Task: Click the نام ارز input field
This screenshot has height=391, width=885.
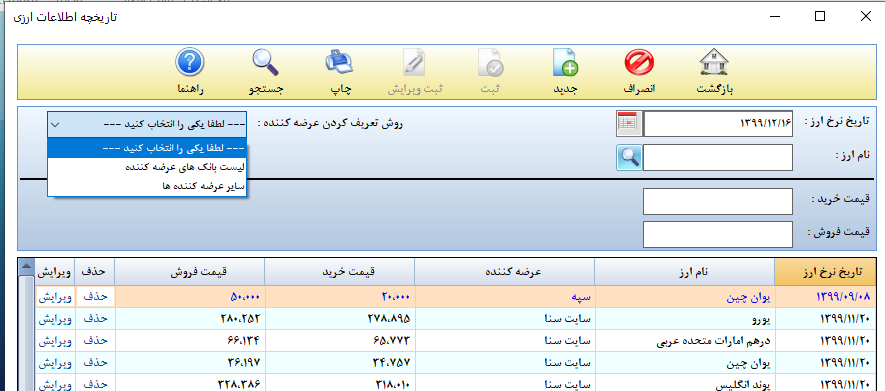Action: coord(718,157)
